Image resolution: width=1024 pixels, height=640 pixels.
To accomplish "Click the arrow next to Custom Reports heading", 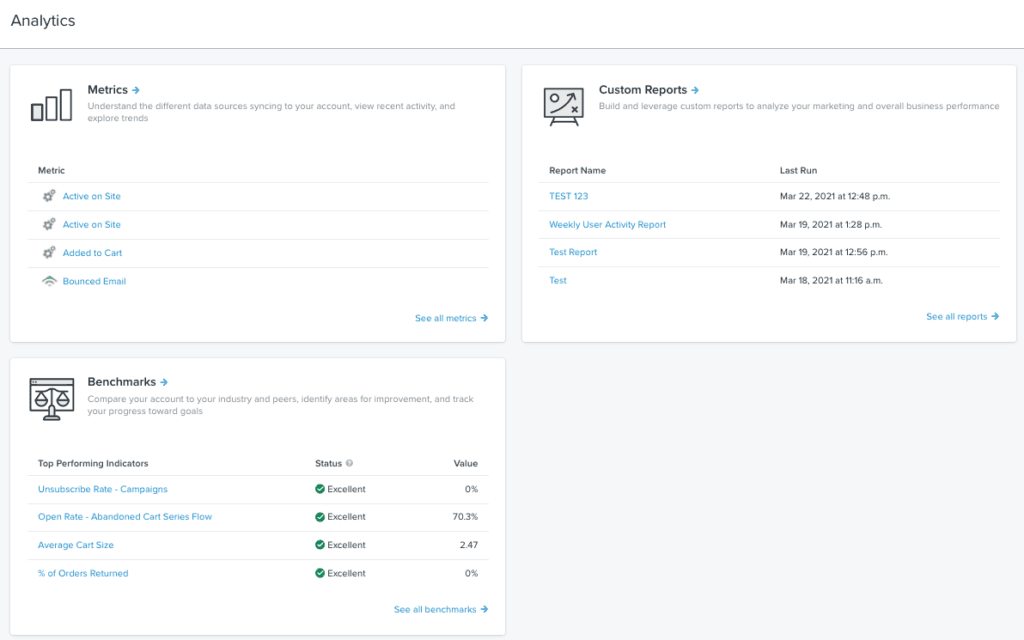I will pos(695,90).
